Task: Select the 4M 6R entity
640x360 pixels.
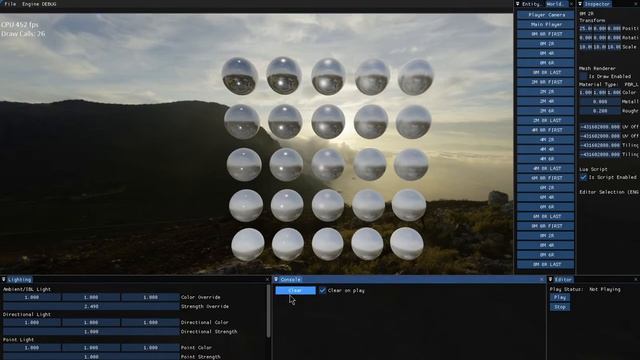Action: click(546, 159)
